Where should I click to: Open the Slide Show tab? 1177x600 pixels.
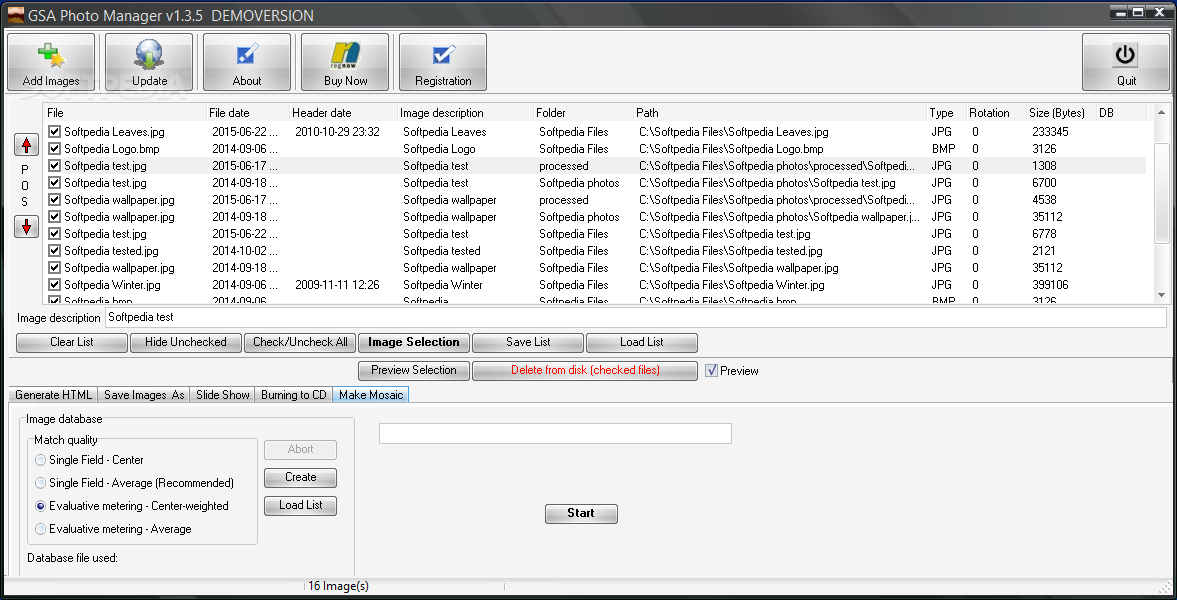(x=223, y=394)
